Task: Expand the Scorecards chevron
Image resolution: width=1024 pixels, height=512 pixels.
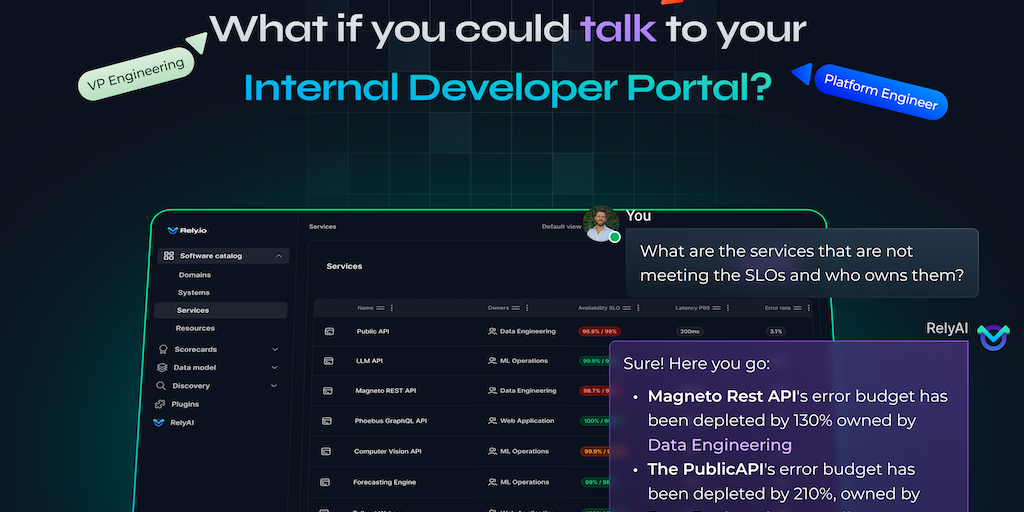Action: click(275, 349)
